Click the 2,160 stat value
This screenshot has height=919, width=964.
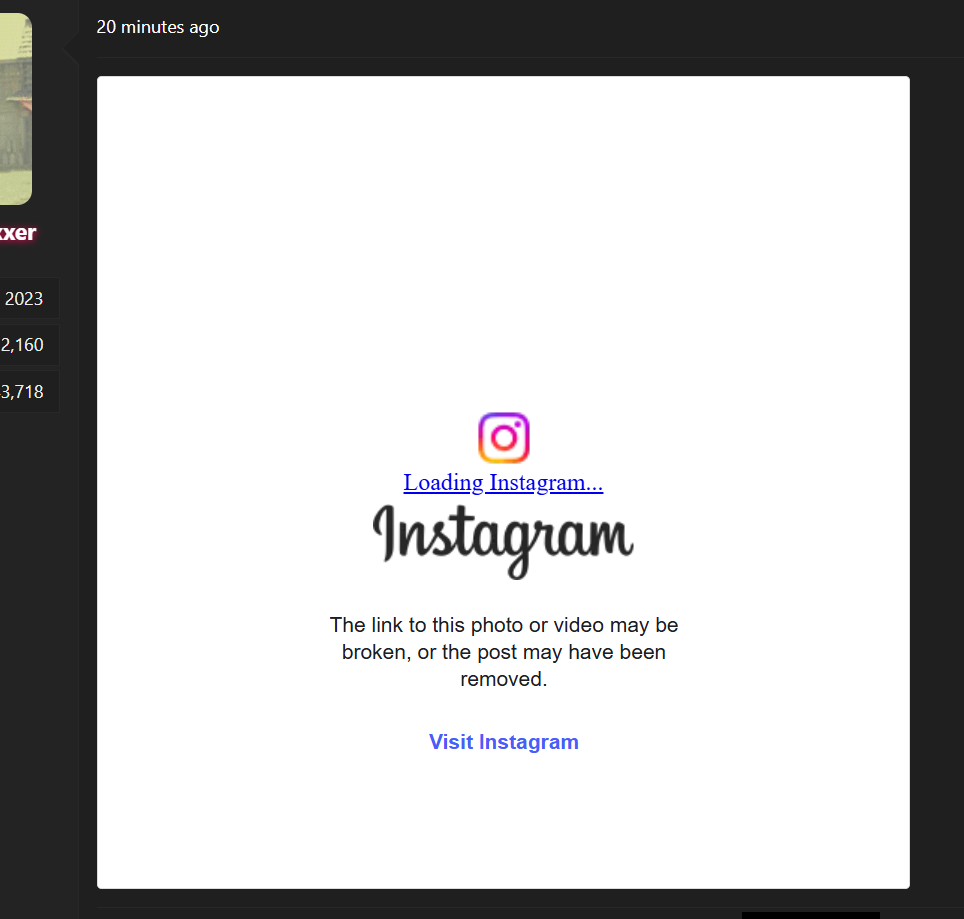22,345
